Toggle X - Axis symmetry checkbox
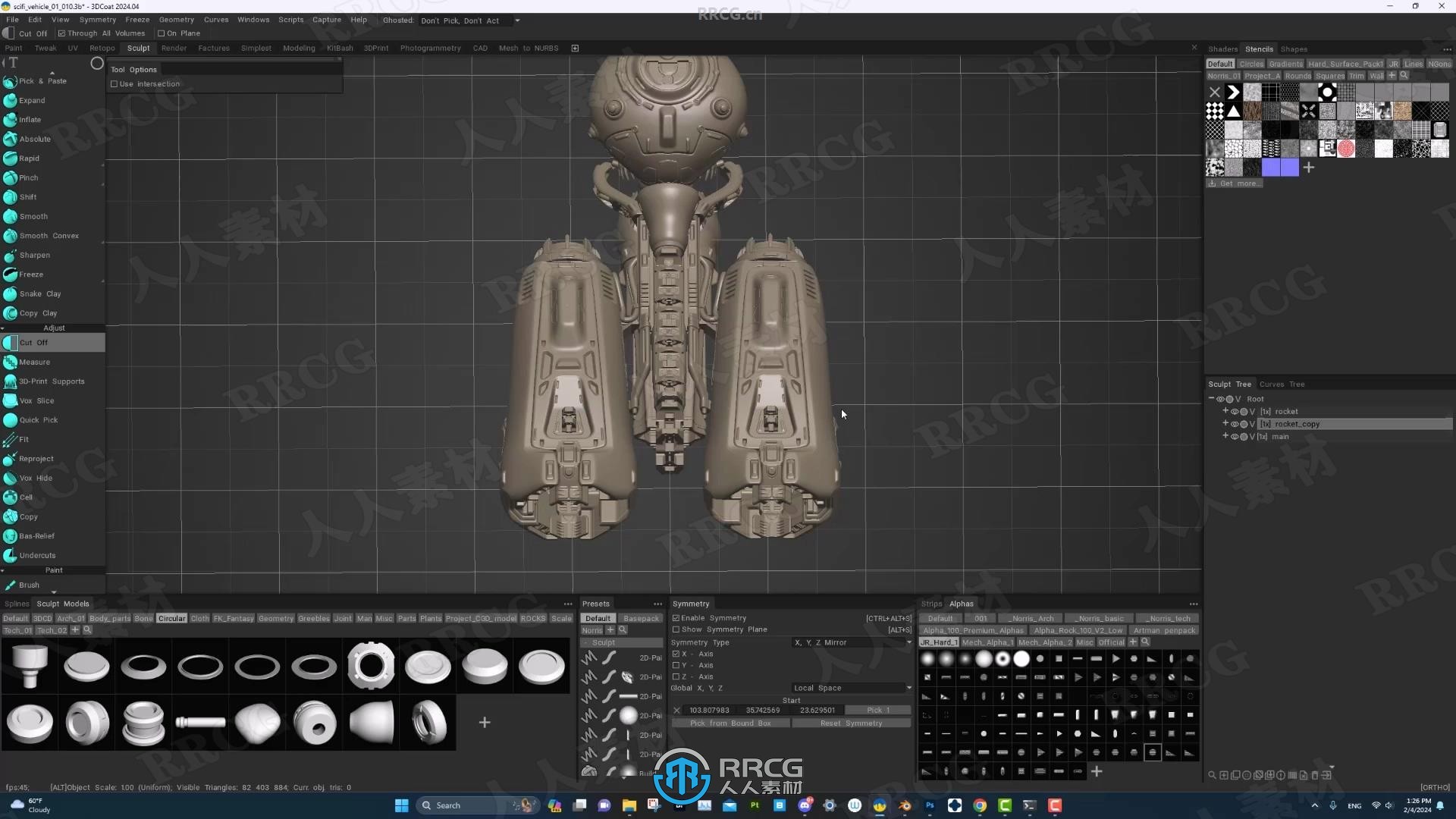This screenshot has width=1456, height=819. pos(676,654)
